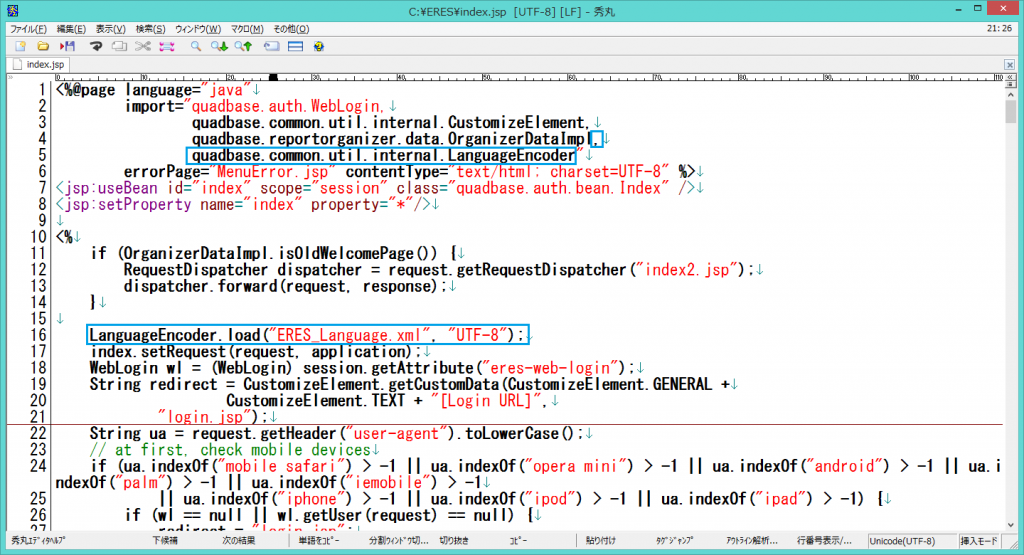This screenshot has width=1024, height=555.
Task: Click the New file toolbar icon
Action: 20,46
